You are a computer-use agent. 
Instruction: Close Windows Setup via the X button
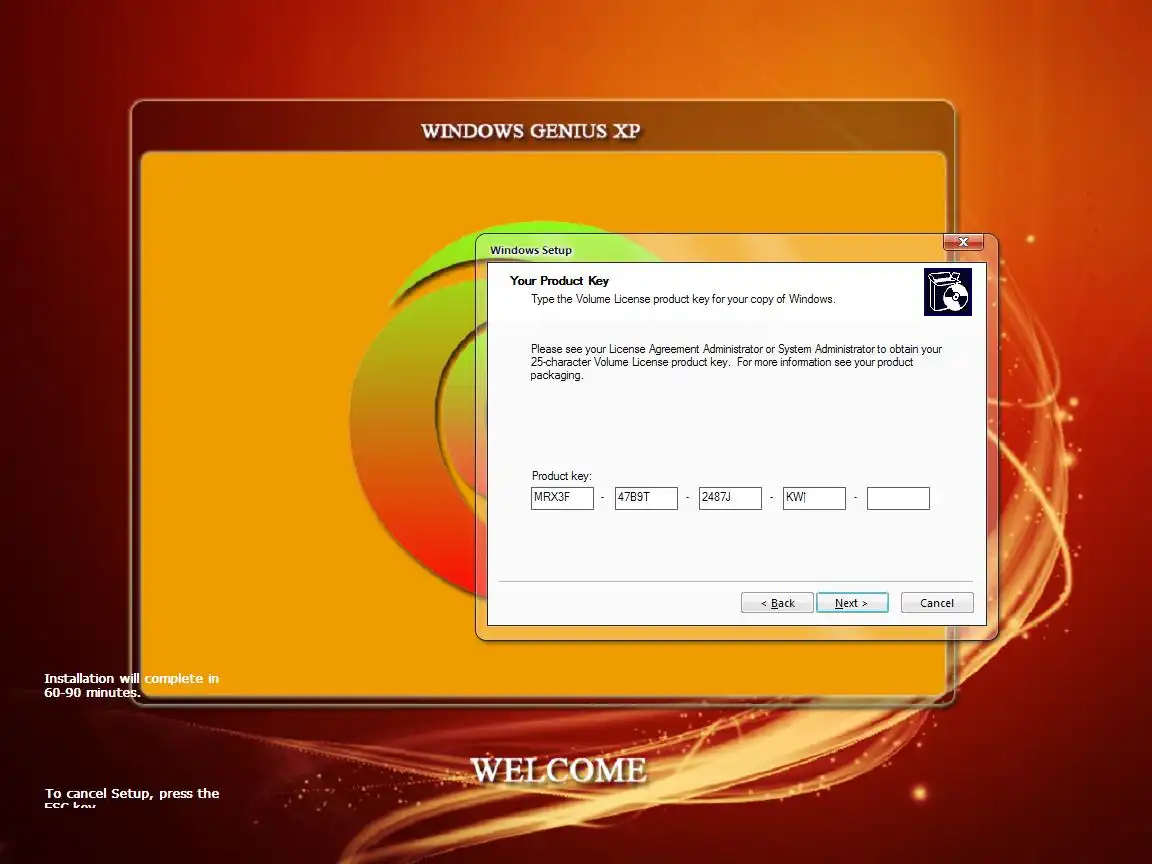coord(963,242)
